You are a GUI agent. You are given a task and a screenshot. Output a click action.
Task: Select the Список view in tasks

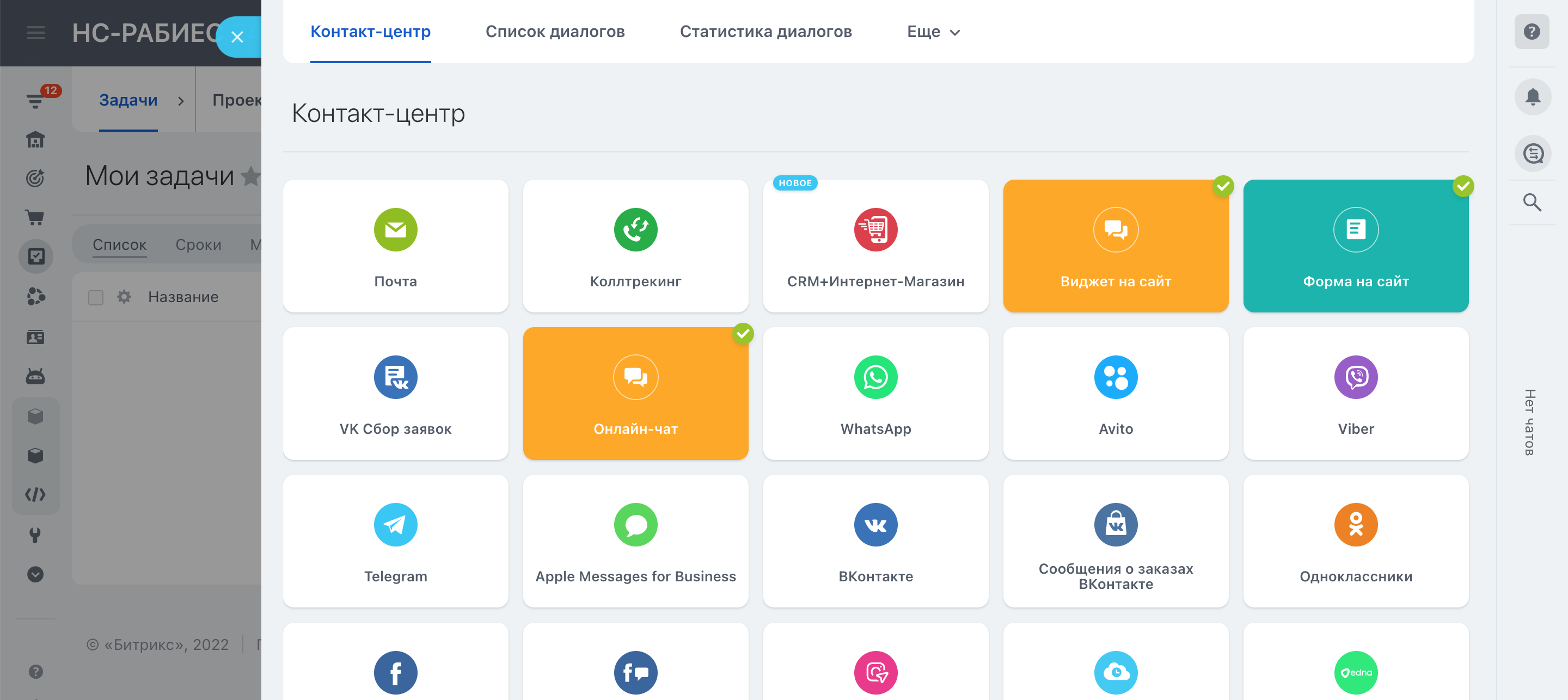[x=119, y=245]
